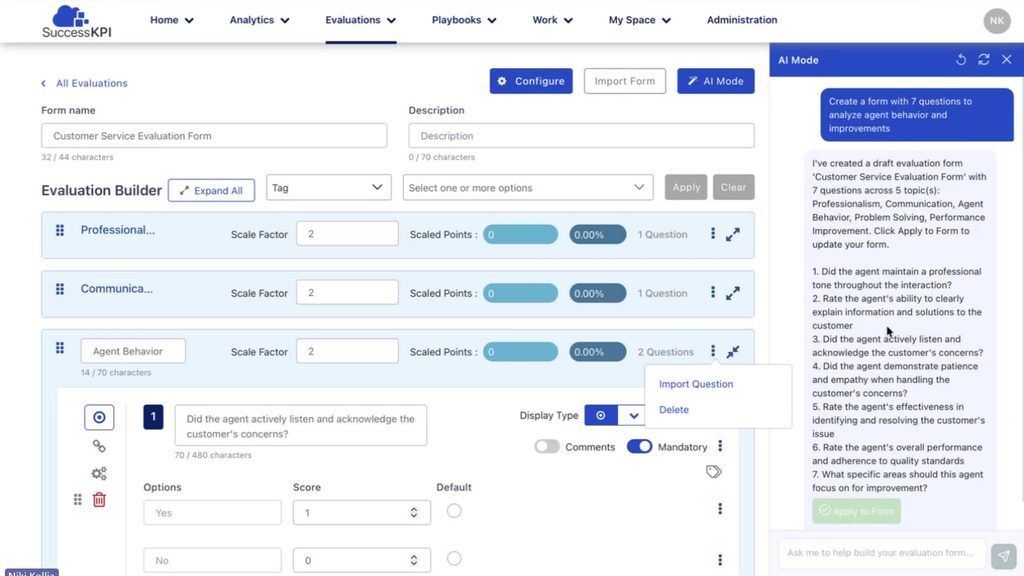
Task: Expand the Communication topic section
Action: tap(733, 293)
